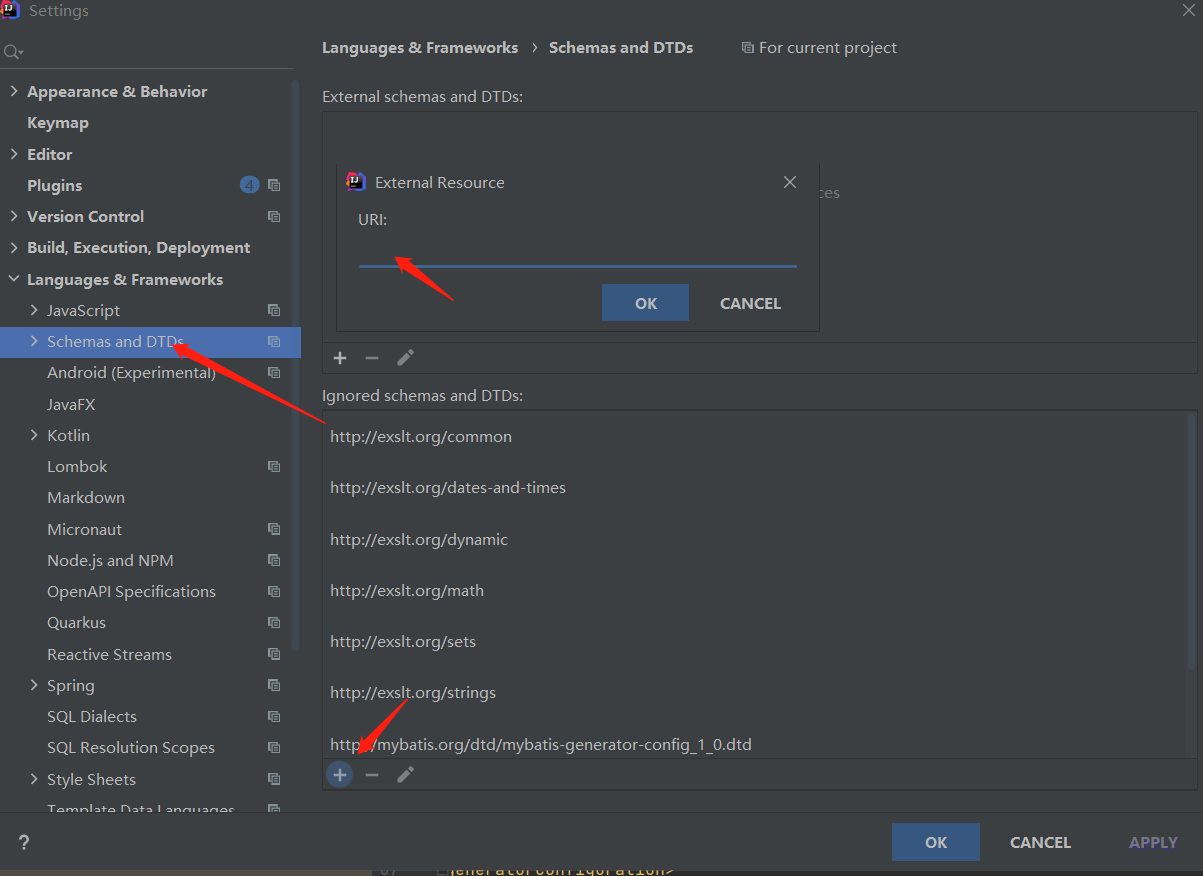Expand the Editor section

click(14, 154)
